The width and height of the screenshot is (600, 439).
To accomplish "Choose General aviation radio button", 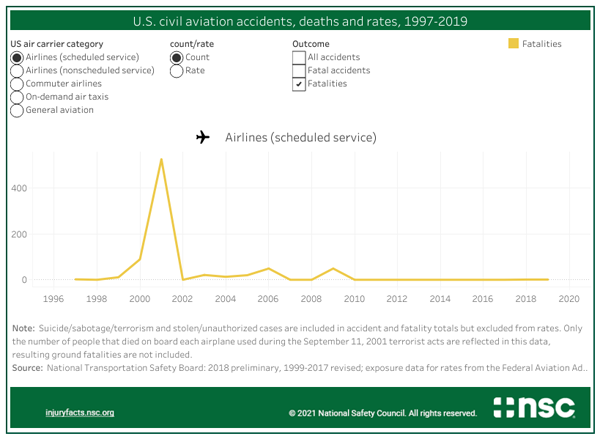I will pyautogui.click(x=17, y=110).
